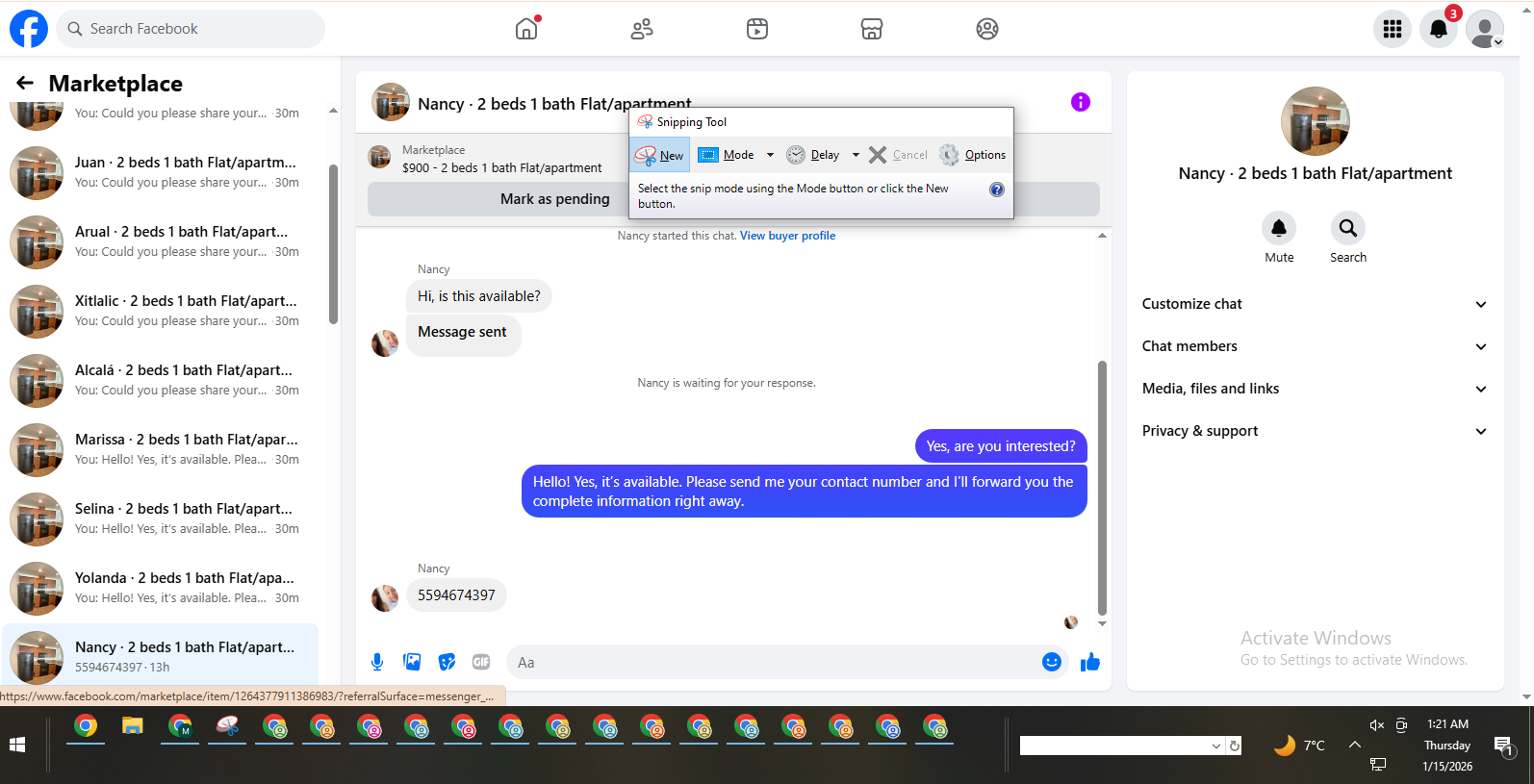Open the Marketplace storefront icon in top bar
The image size is (1534, 784).
(872, 29)
